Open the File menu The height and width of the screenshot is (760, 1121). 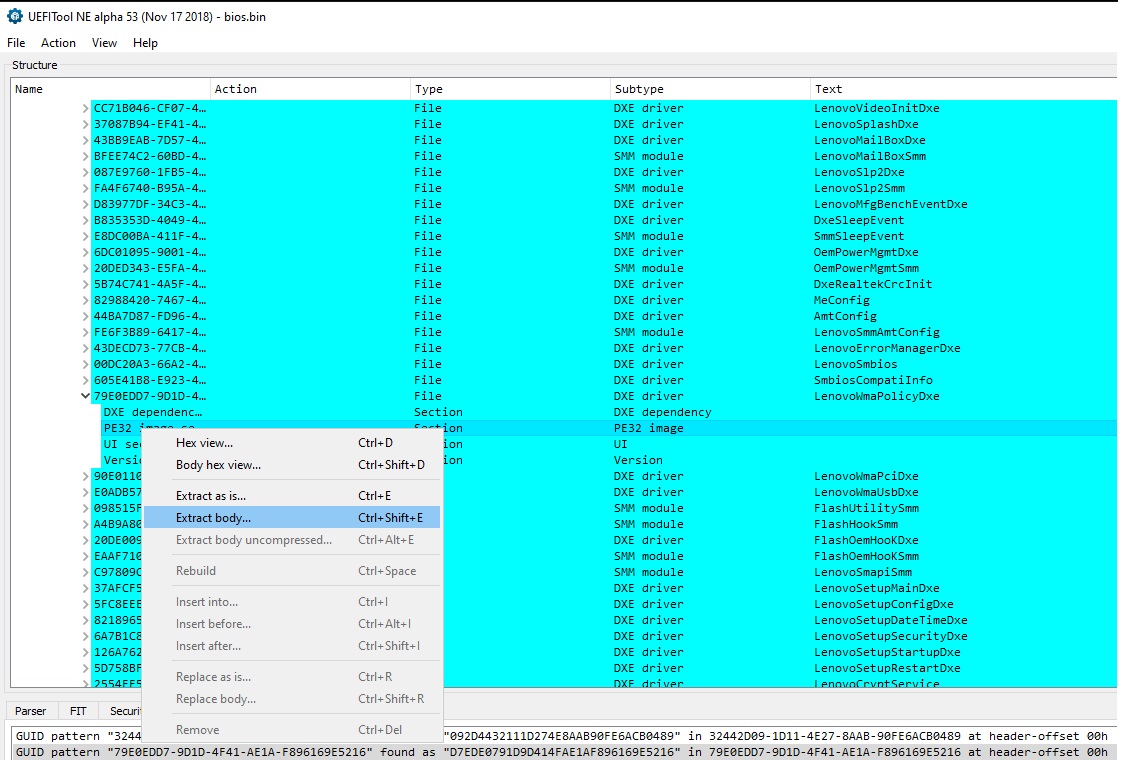pos(16,43)
